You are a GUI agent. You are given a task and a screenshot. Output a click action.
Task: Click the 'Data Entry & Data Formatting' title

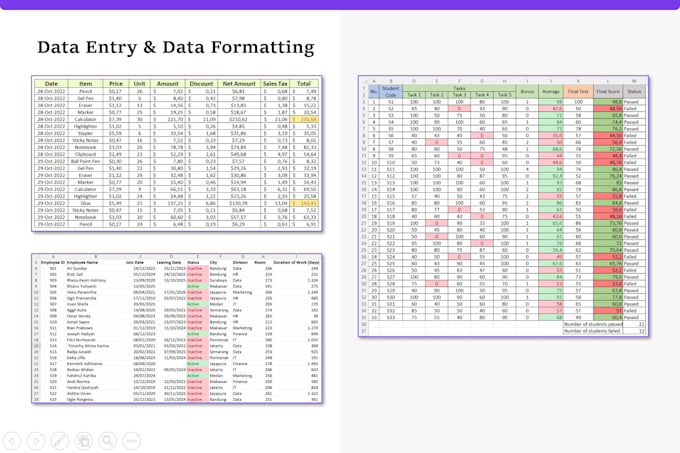tap(176, 47)
